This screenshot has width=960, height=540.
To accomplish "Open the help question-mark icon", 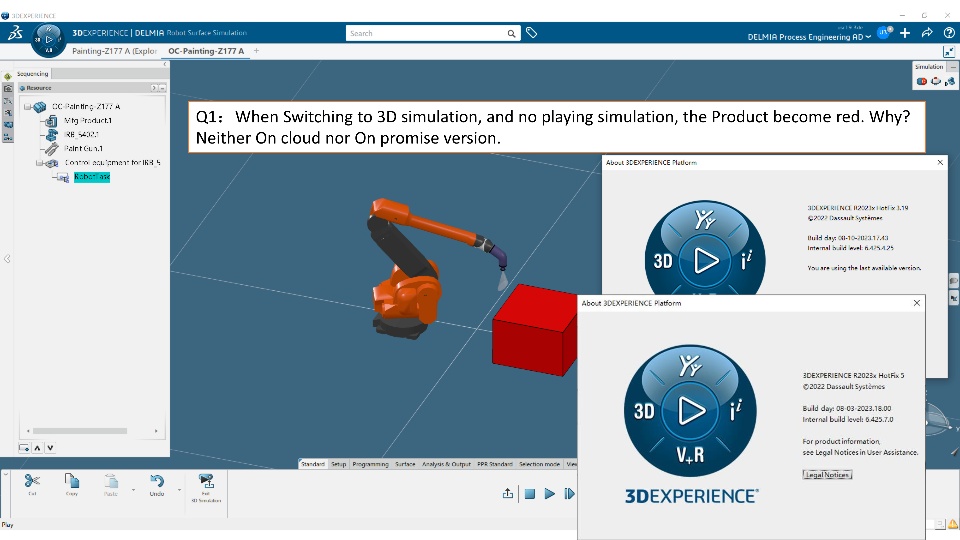I will (x=949, y=33).
